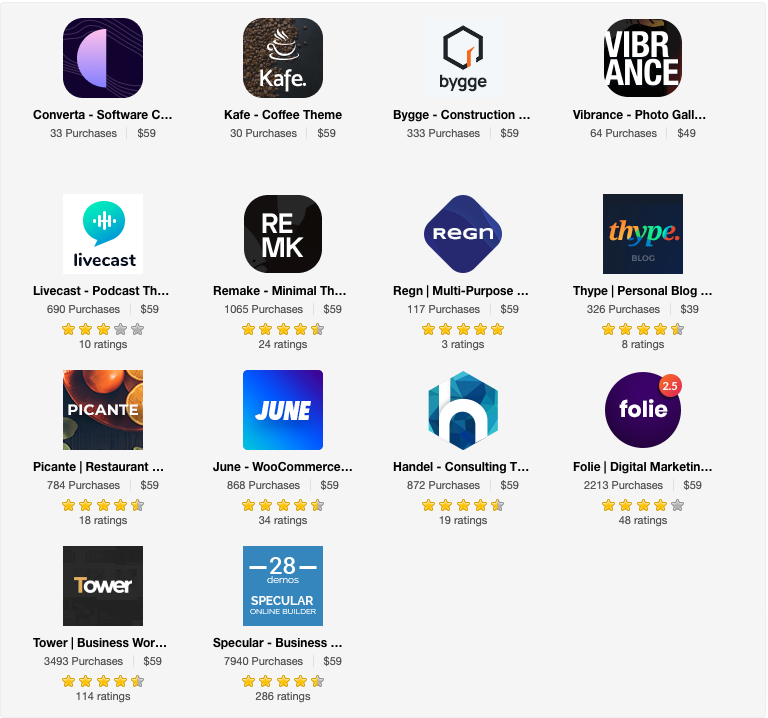Follow the 'Folie | Digital Marketin...' title link

pos(643,467)
